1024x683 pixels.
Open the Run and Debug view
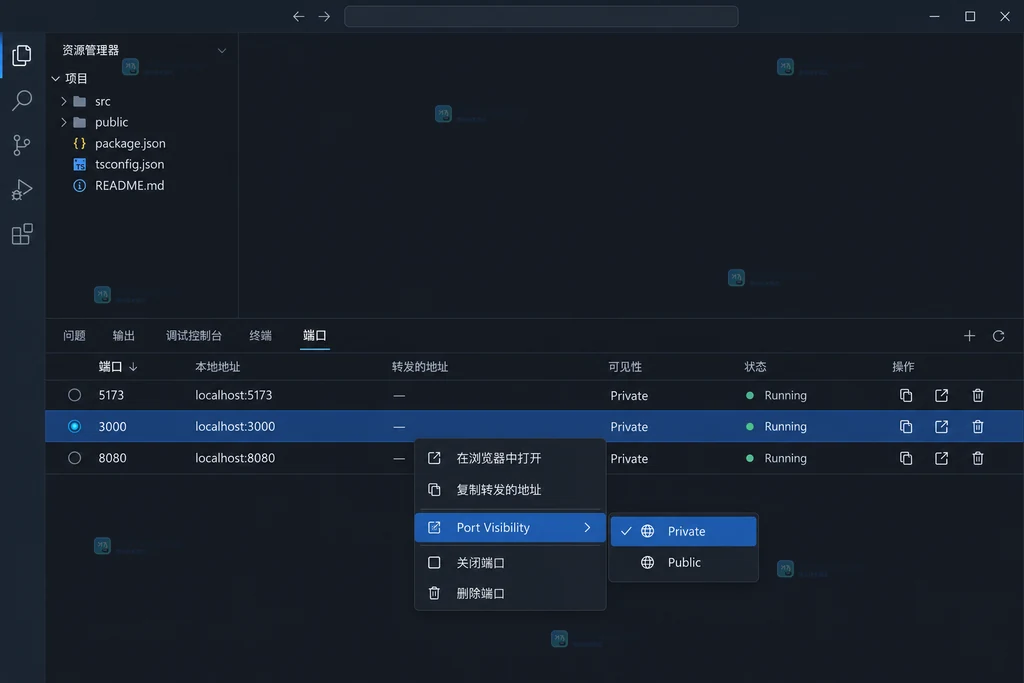coord(22,190)
